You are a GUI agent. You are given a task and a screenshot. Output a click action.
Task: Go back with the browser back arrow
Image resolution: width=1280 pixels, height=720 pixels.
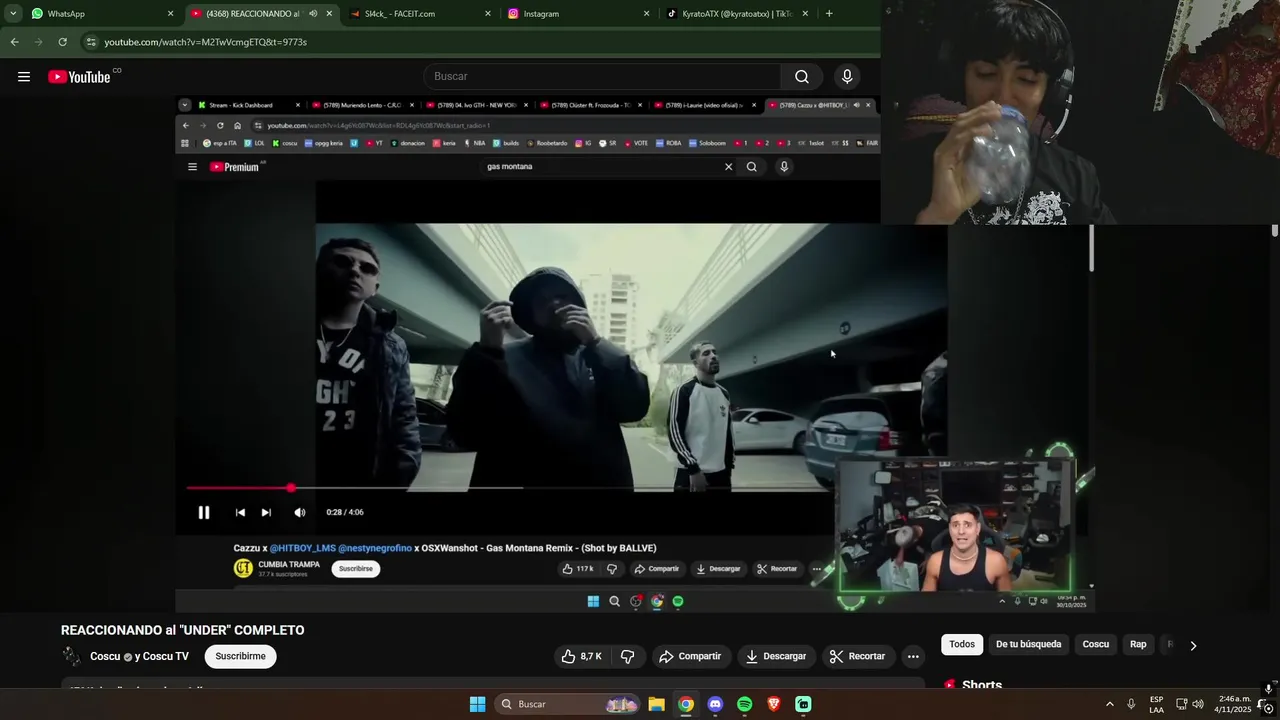coord(14,42)
